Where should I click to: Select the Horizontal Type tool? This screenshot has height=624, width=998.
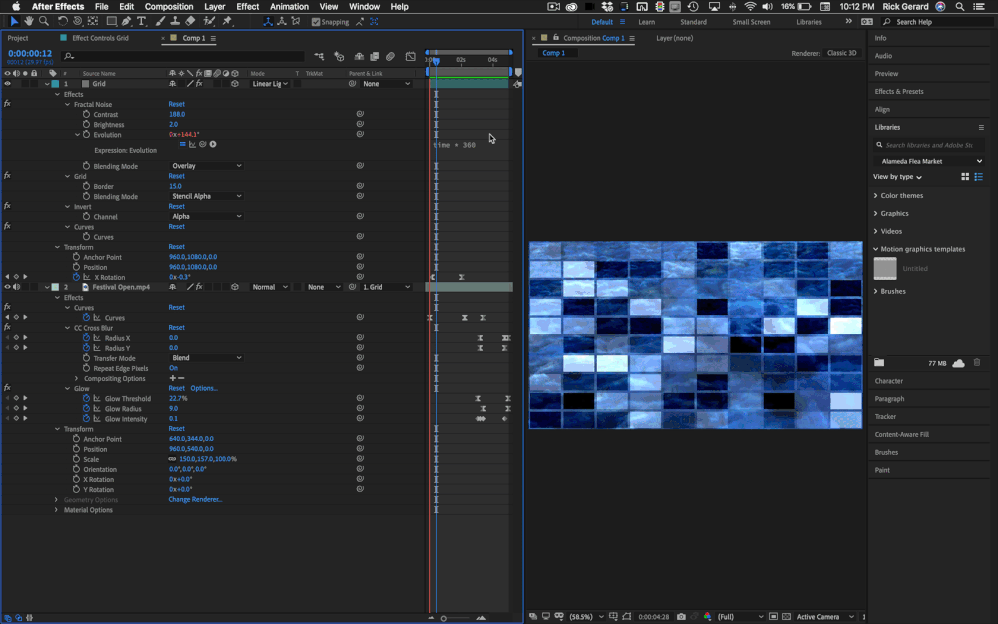click(x=141, y=21)
